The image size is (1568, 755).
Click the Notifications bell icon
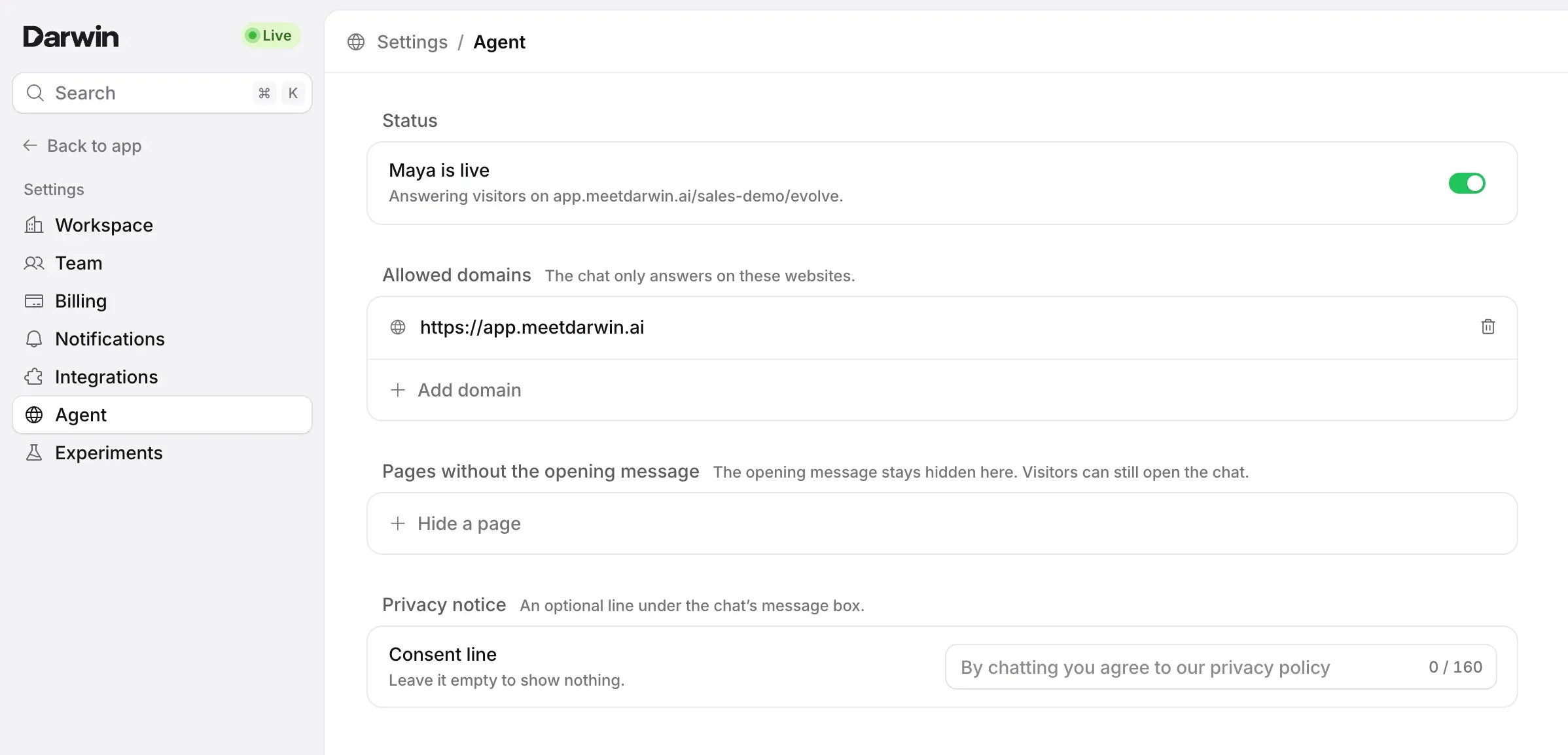point(34,339)
